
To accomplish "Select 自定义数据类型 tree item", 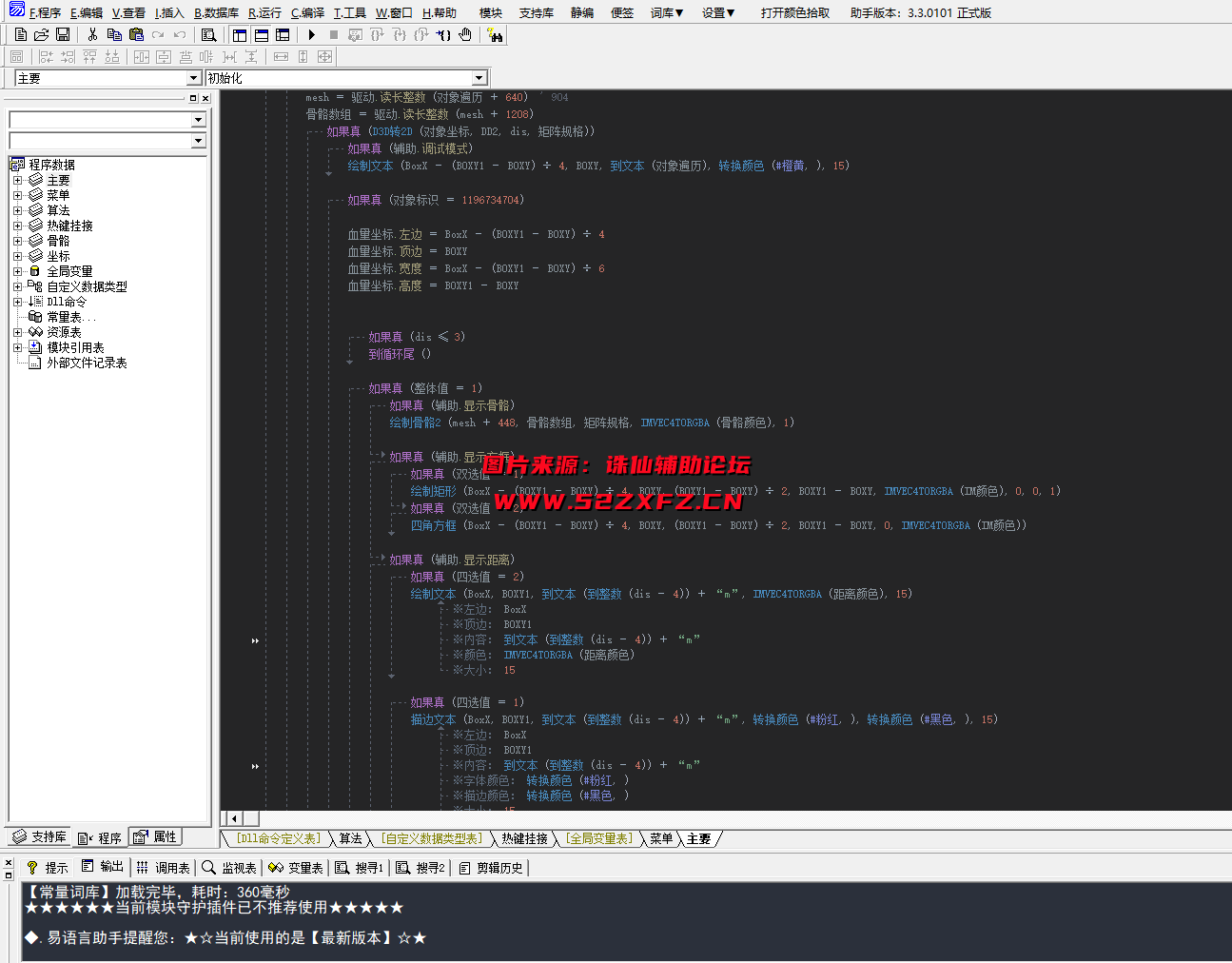I will coord(87,286).
